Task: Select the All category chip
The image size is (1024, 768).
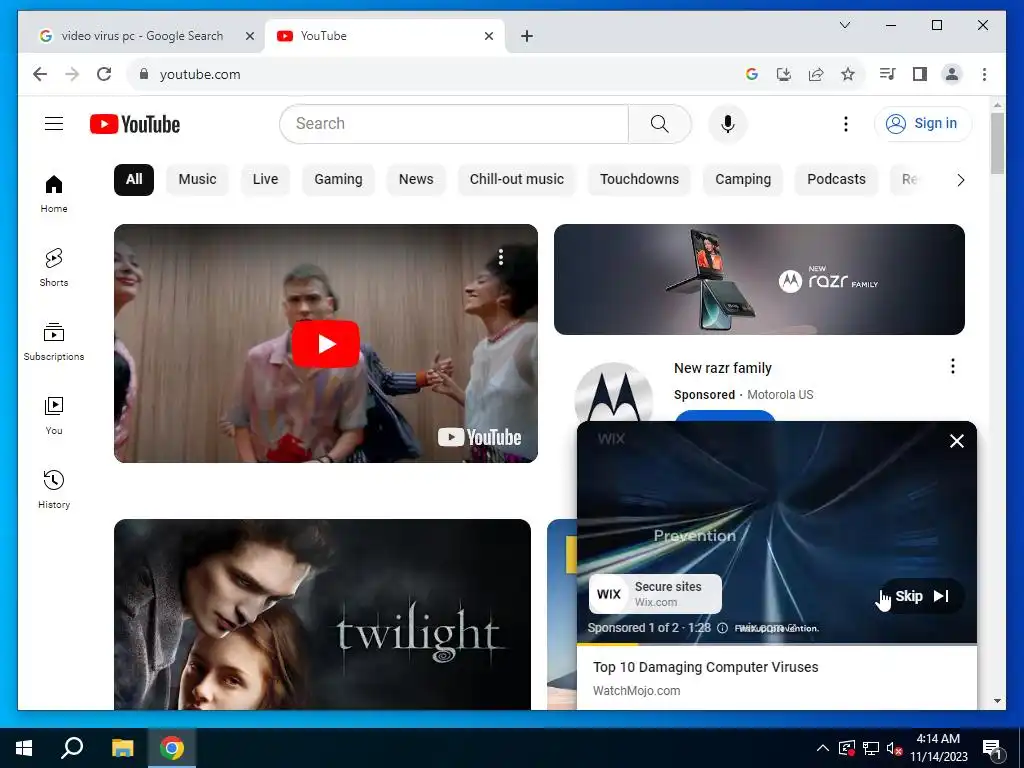Action: pos(134,180)
